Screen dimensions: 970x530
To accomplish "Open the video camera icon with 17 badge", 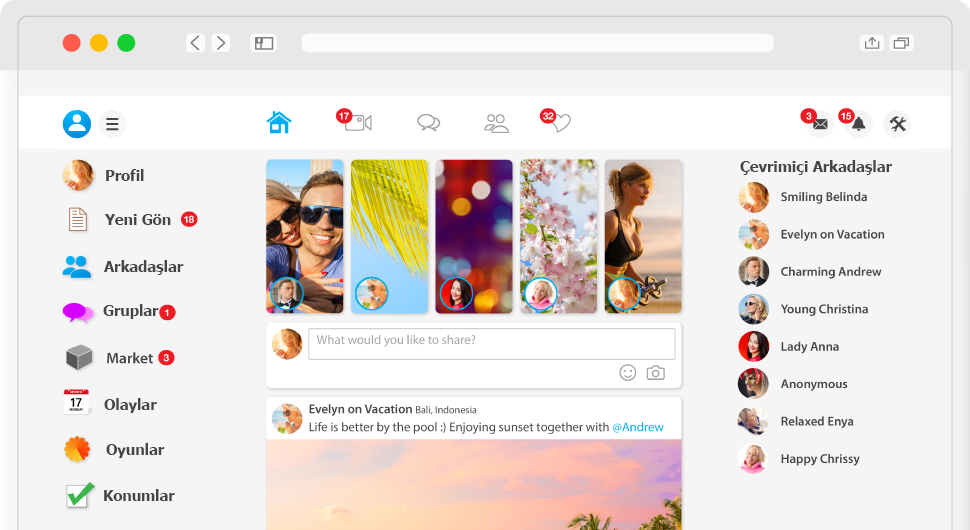I will [357, 123].
